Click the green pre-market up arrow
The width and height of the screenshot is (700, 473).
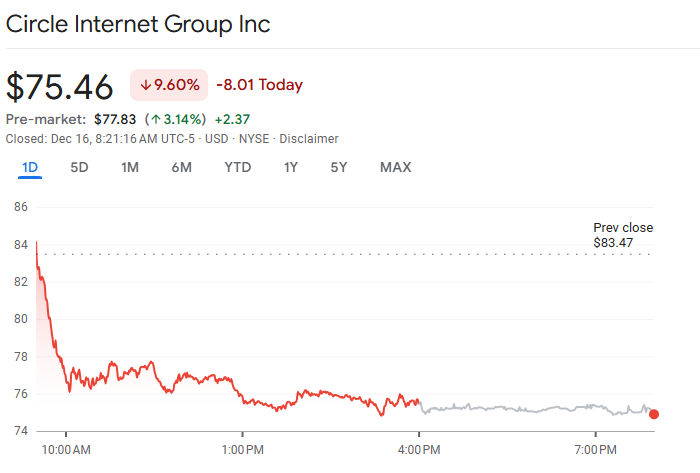point(158,120)
